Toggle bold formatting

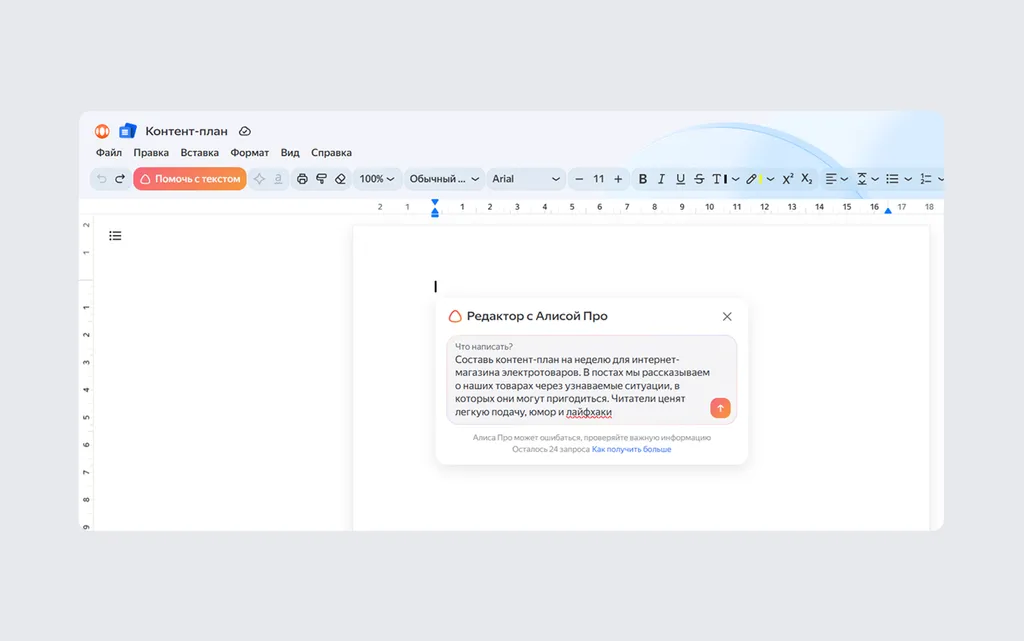pos(643,179)
